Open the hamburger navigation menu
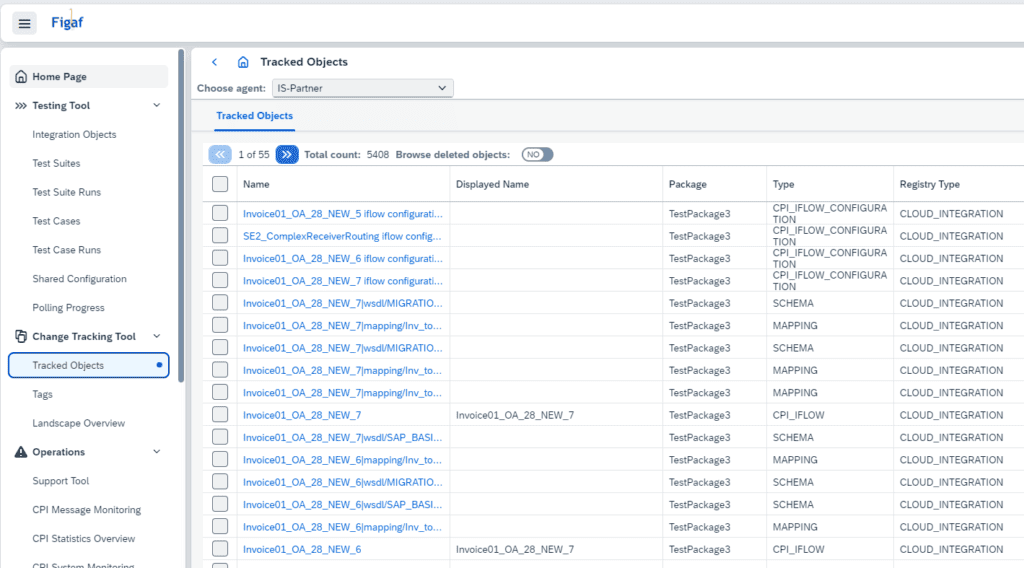The image size is (1024, 568). pos(24,24)
